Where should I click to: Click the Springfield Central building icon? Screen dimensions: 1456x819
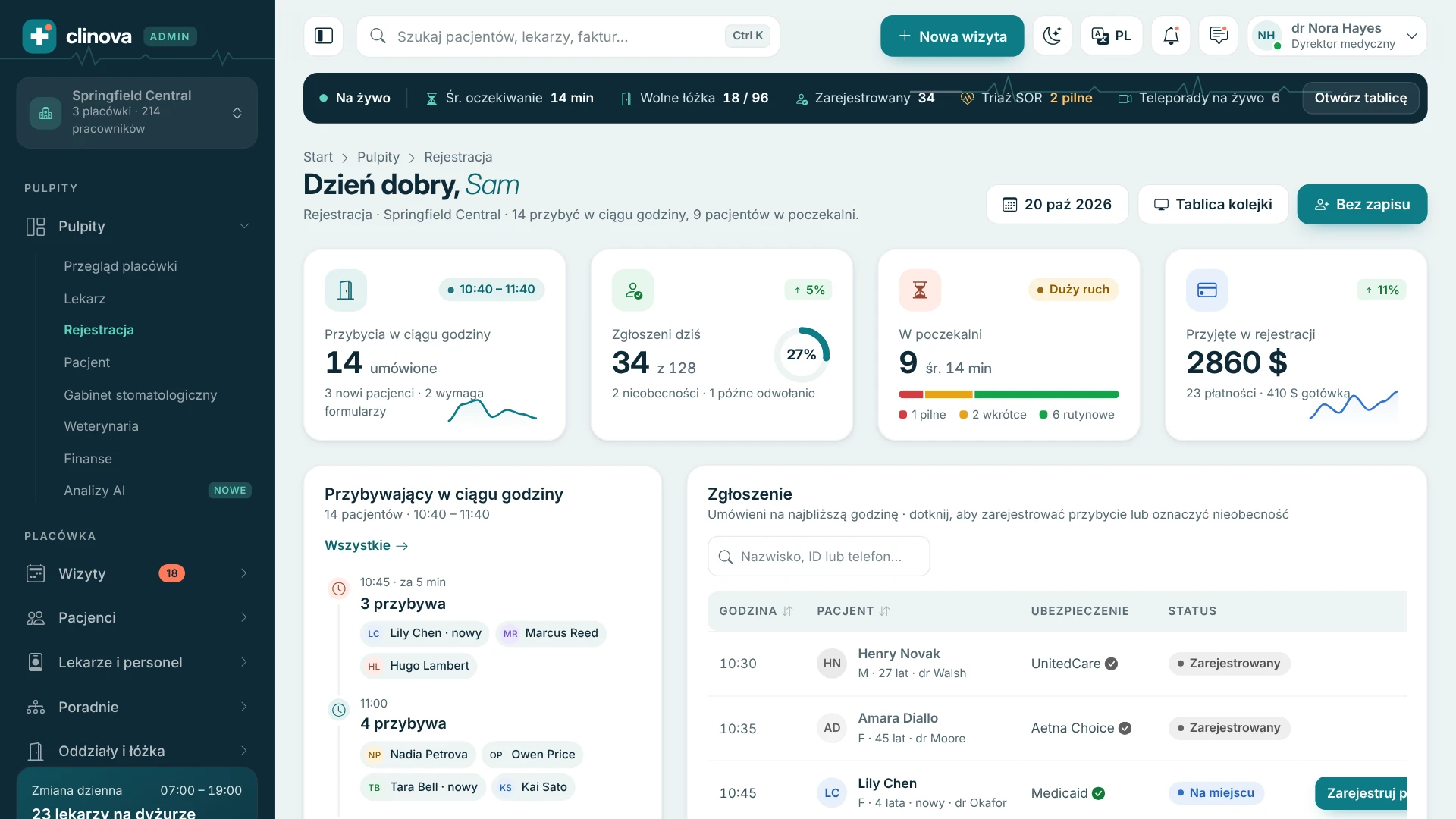point(45,113)
